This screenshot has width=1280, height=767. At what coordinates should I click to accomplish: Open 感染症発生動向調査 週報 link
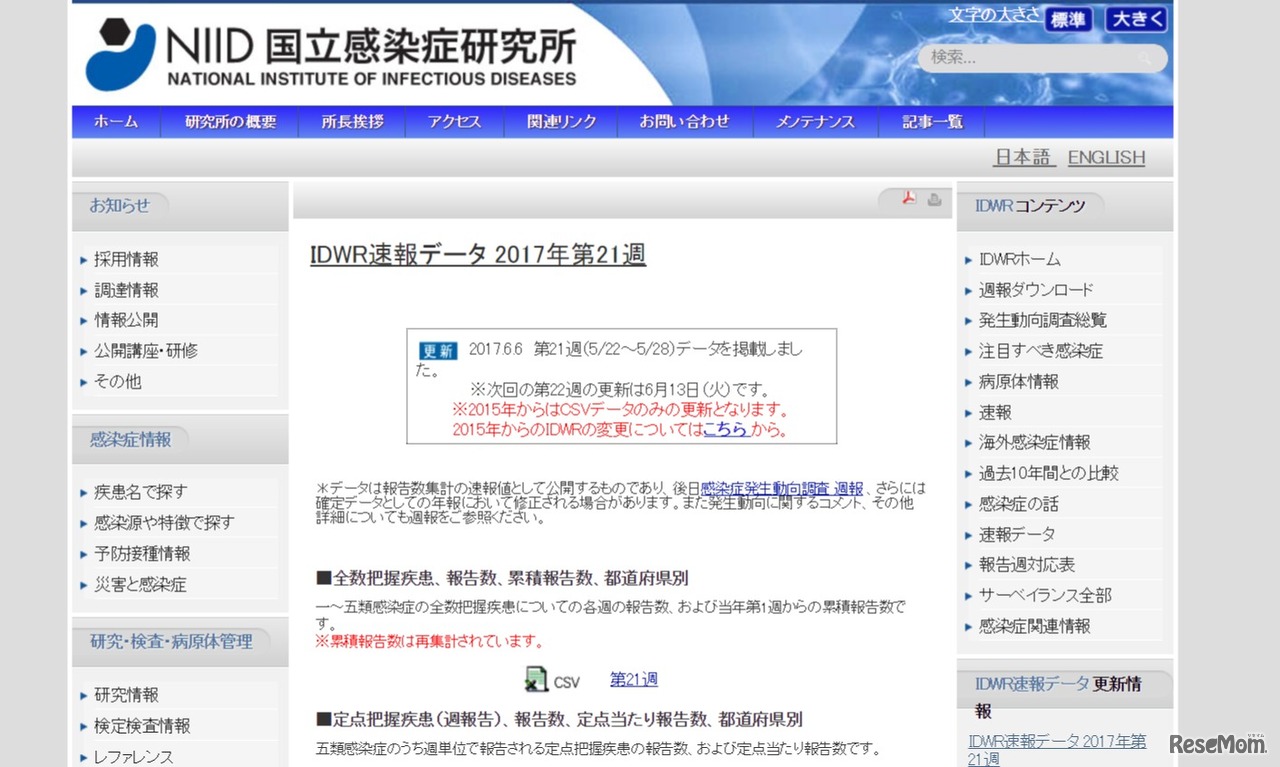click(x=781, y=488)
